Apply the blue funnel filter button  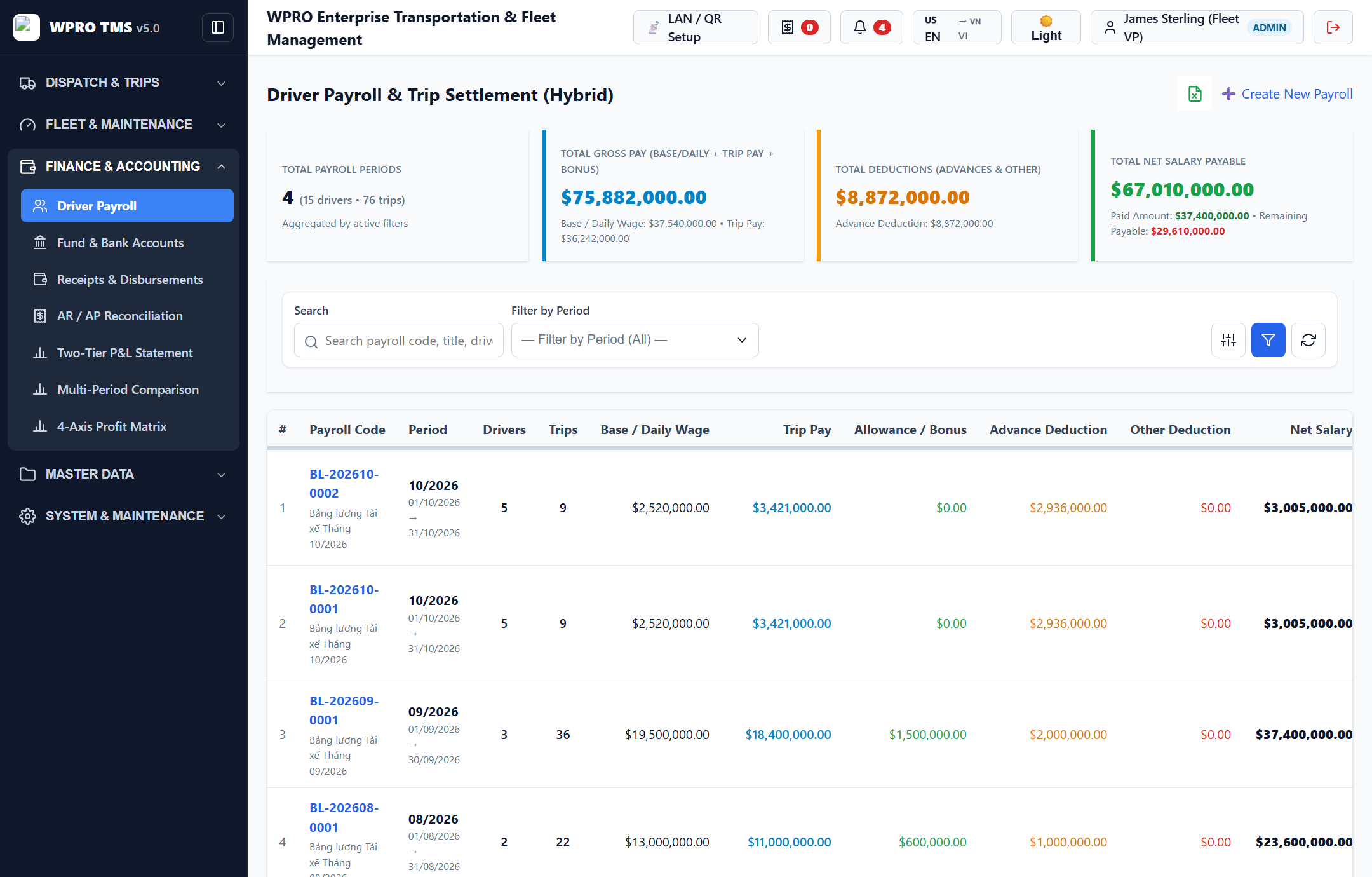pos(1268,340)
